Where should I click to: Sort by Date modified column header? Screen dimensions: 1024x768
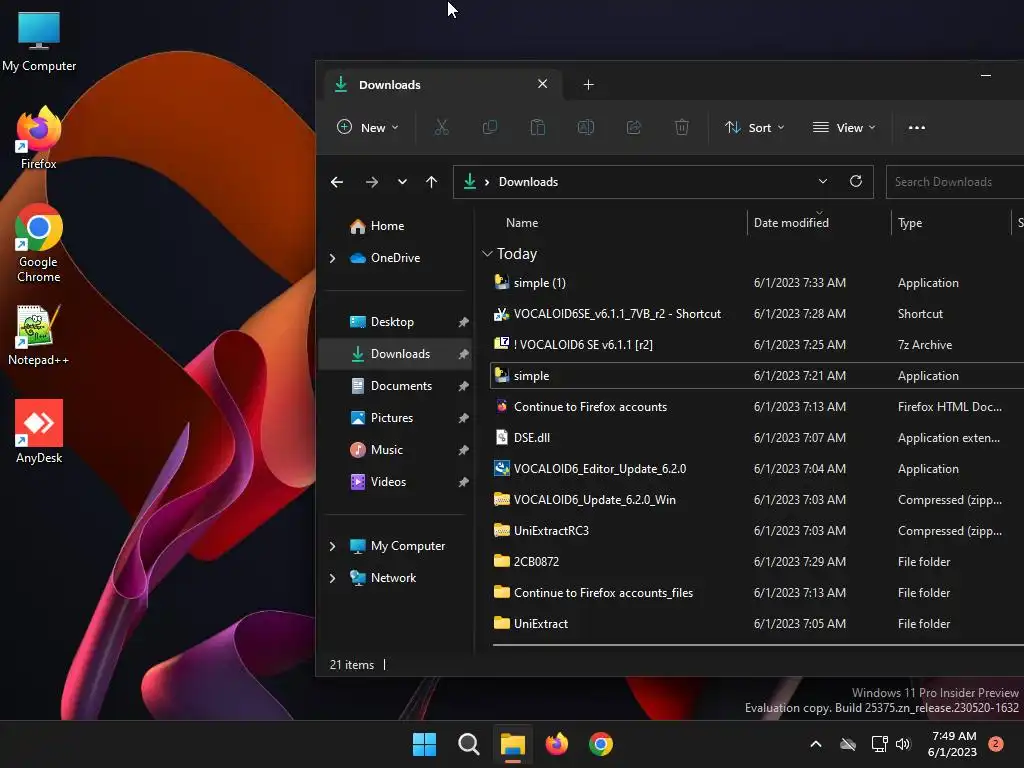(x=791, y=223)
